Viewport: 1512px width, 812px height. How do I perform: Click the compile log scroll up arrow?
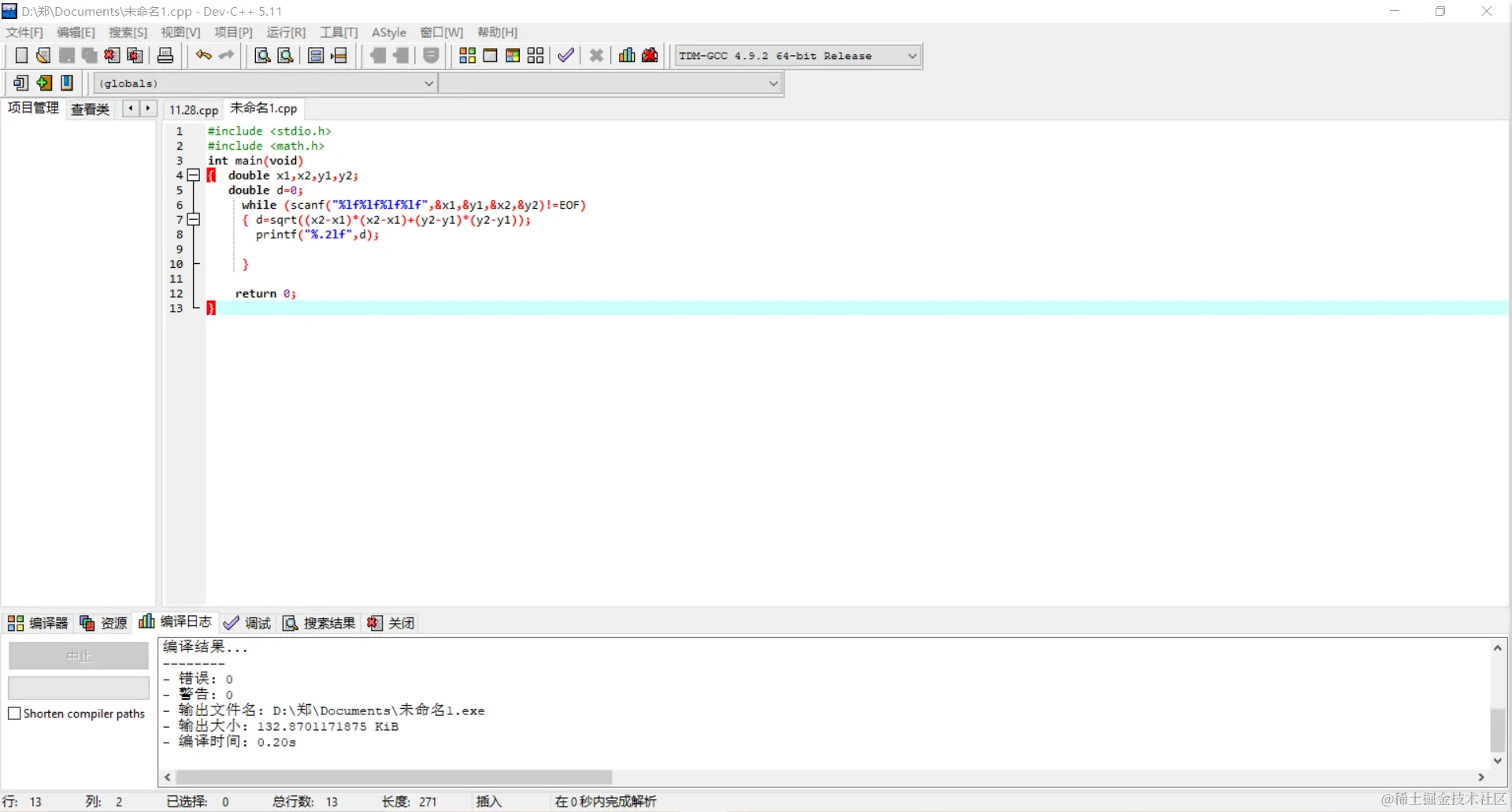coord(1498,647)
